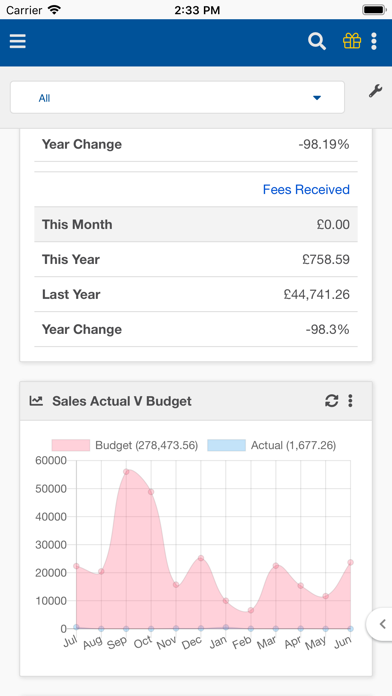Click the dropdown arrow in All selector
The width and height of the screenshot is (392, 696).
click(x=317, y=98)
